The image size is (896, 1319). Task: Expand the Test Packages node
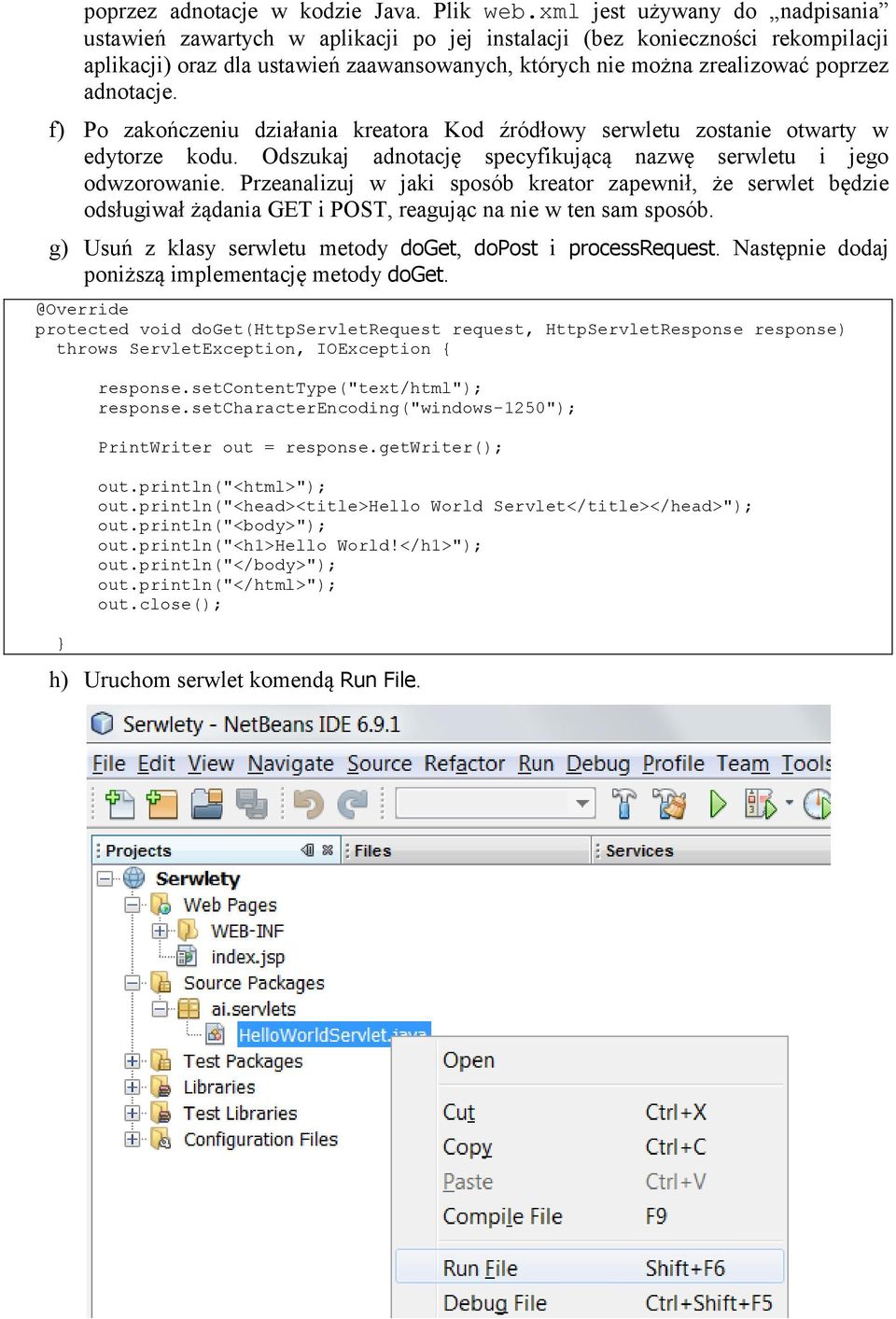pyautogui.click(x=133, y=1060)
